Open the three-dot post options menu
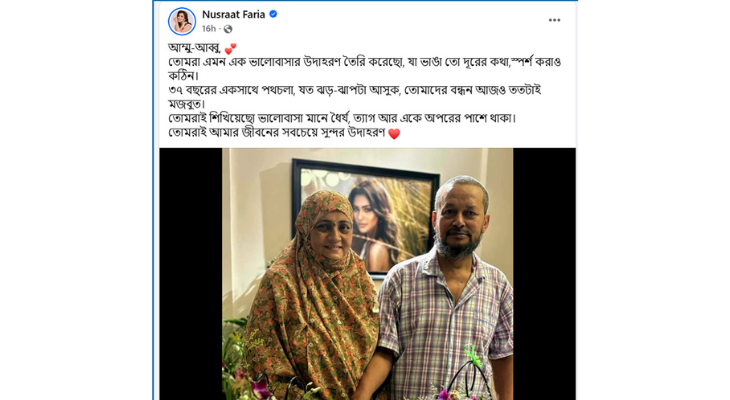The image size is (730, 400). [554, 20]
